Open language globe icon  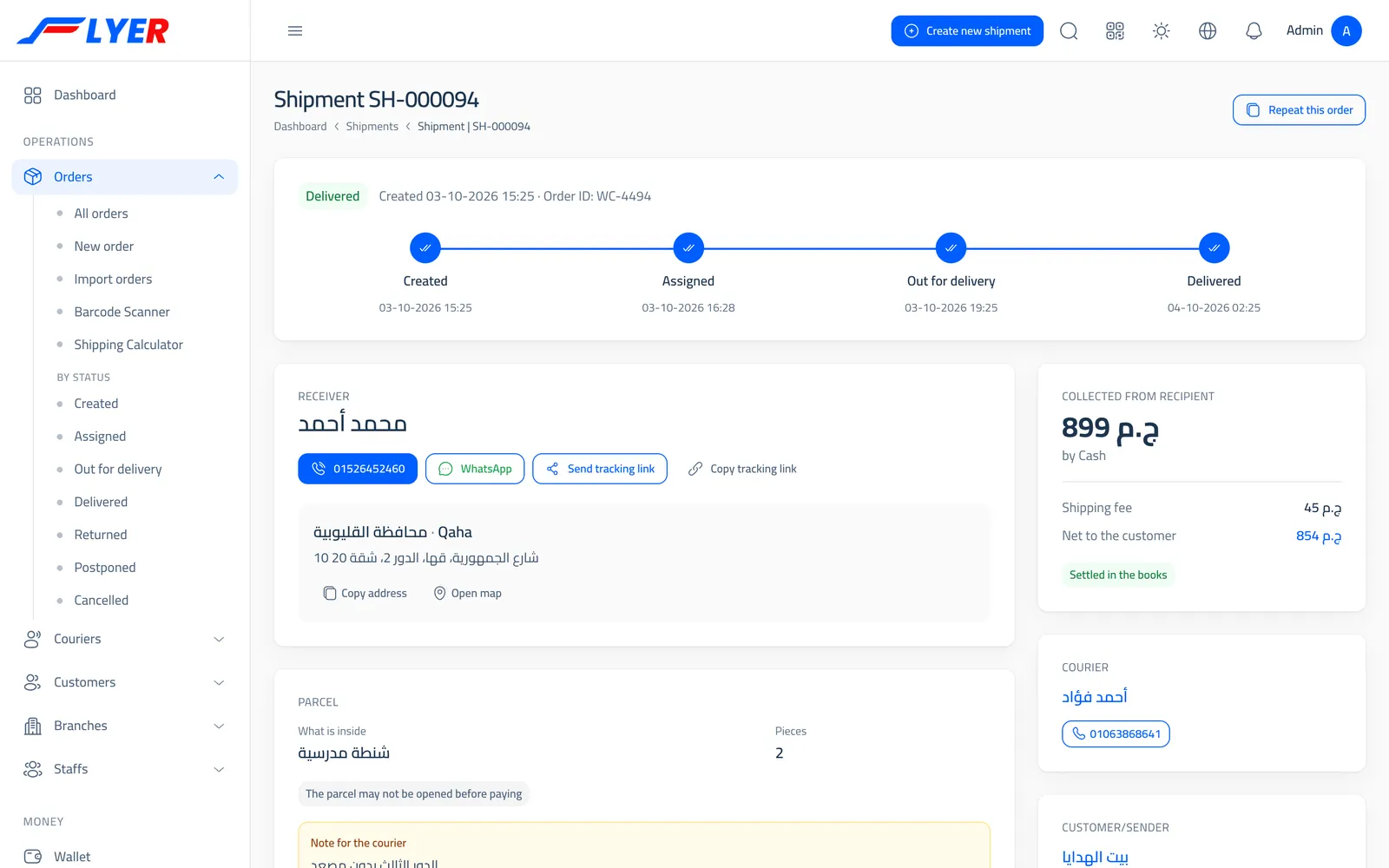click(1208, 31)
